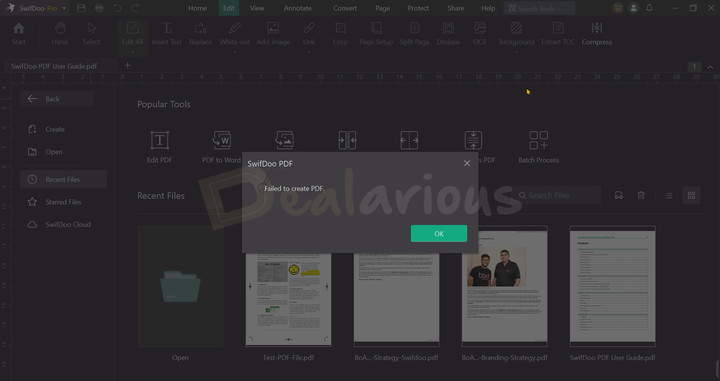The height and width of the screenshot is (381, 720).
Task: Collapse the ribbon with the chevron
Action: tap(710, 67)
